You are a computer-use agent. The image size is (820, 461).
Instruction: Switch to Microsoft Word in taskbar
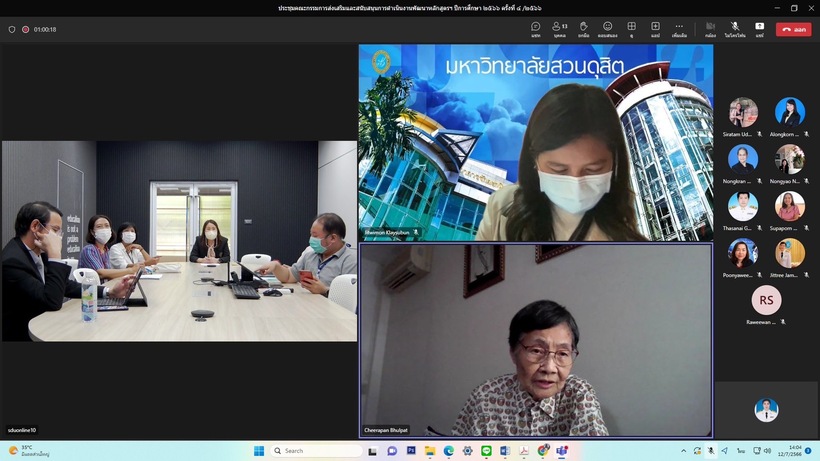point(505,451)
